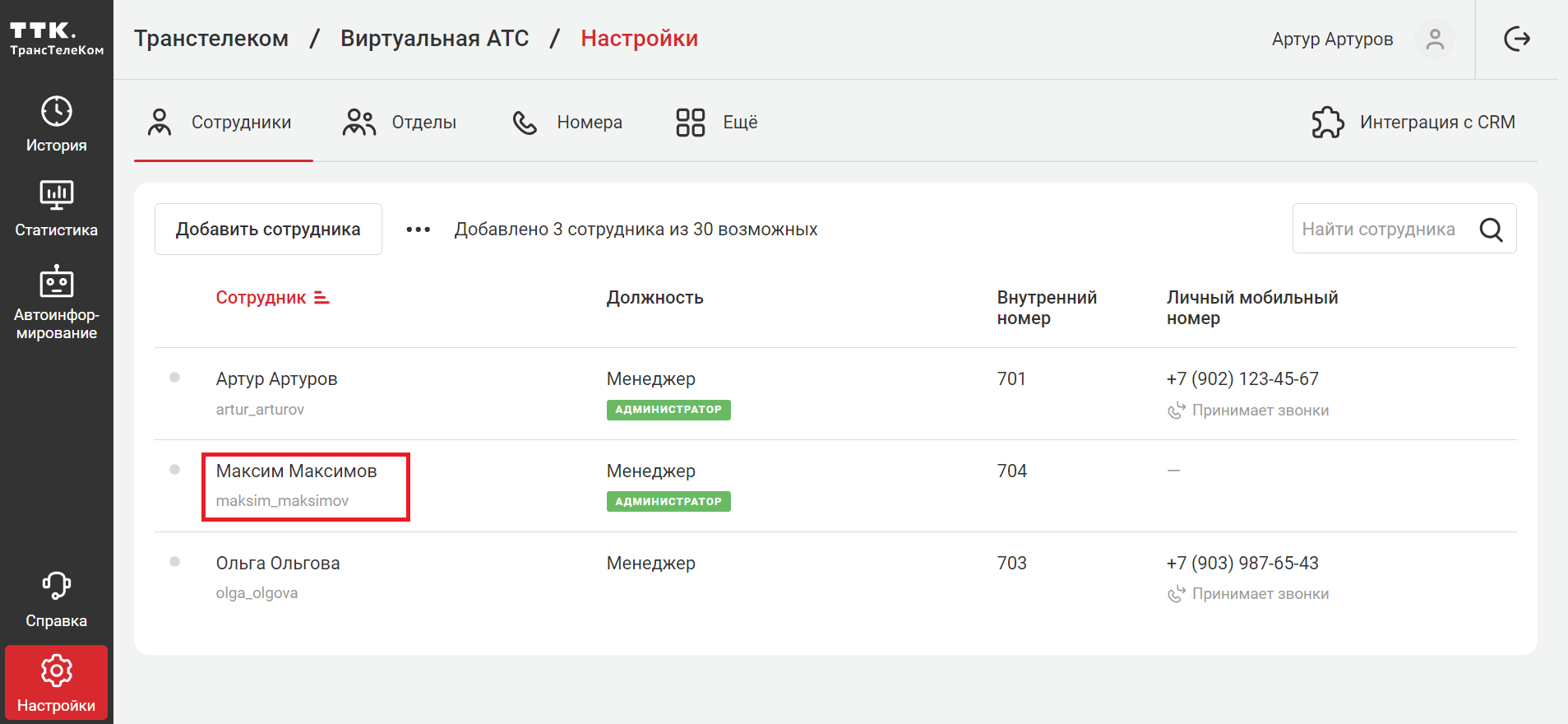
Task: Open the История call history section
Action: (56, 124)
